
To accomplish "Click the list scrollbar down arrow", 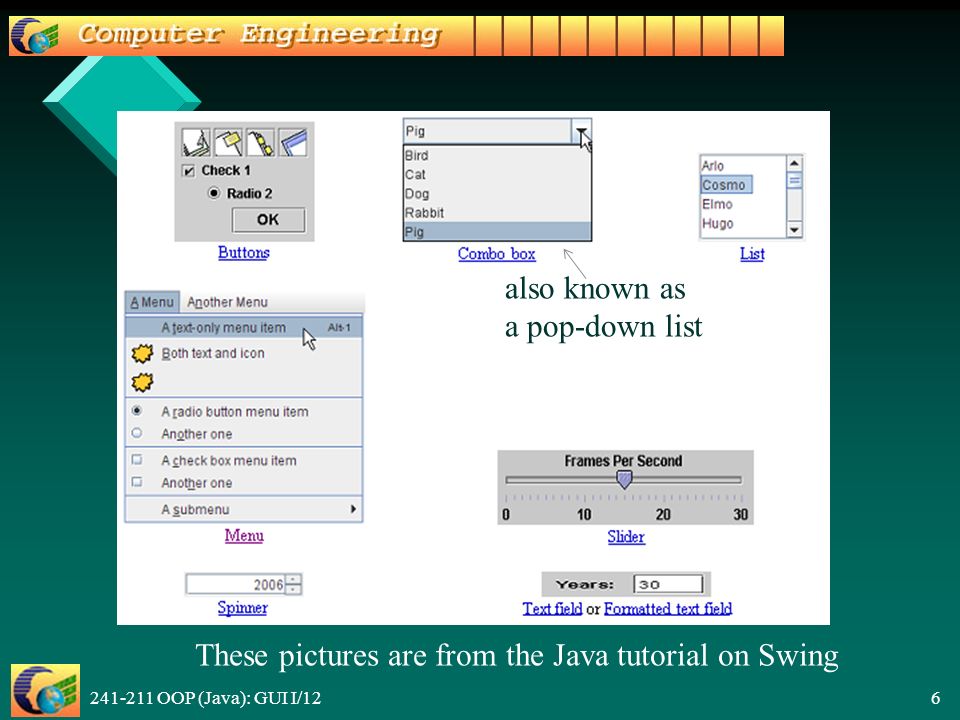I will (x=794, y=230).
